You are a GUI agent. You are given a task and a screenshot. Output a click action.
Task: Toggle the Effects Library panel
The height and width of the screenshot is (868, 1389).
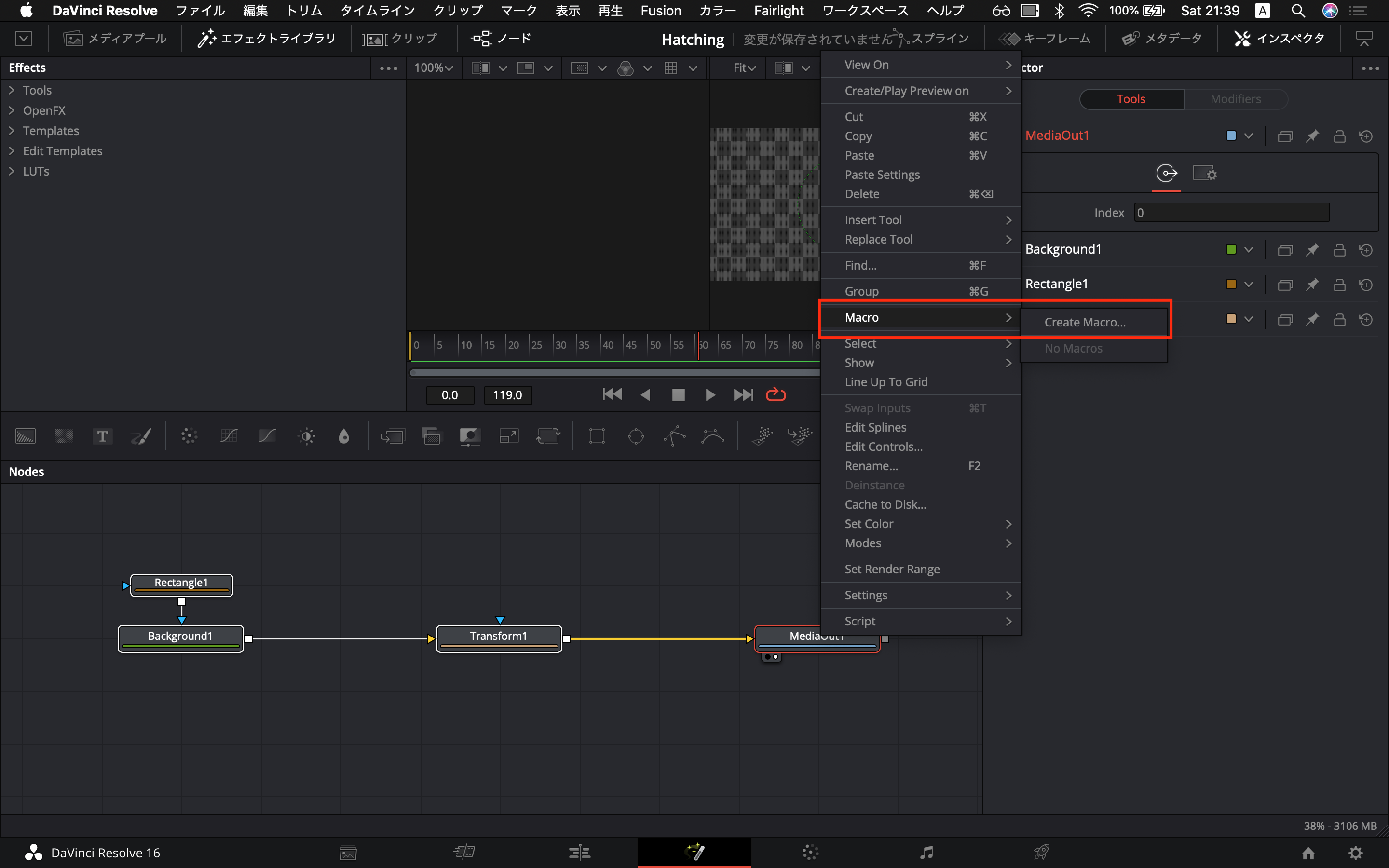266,39
